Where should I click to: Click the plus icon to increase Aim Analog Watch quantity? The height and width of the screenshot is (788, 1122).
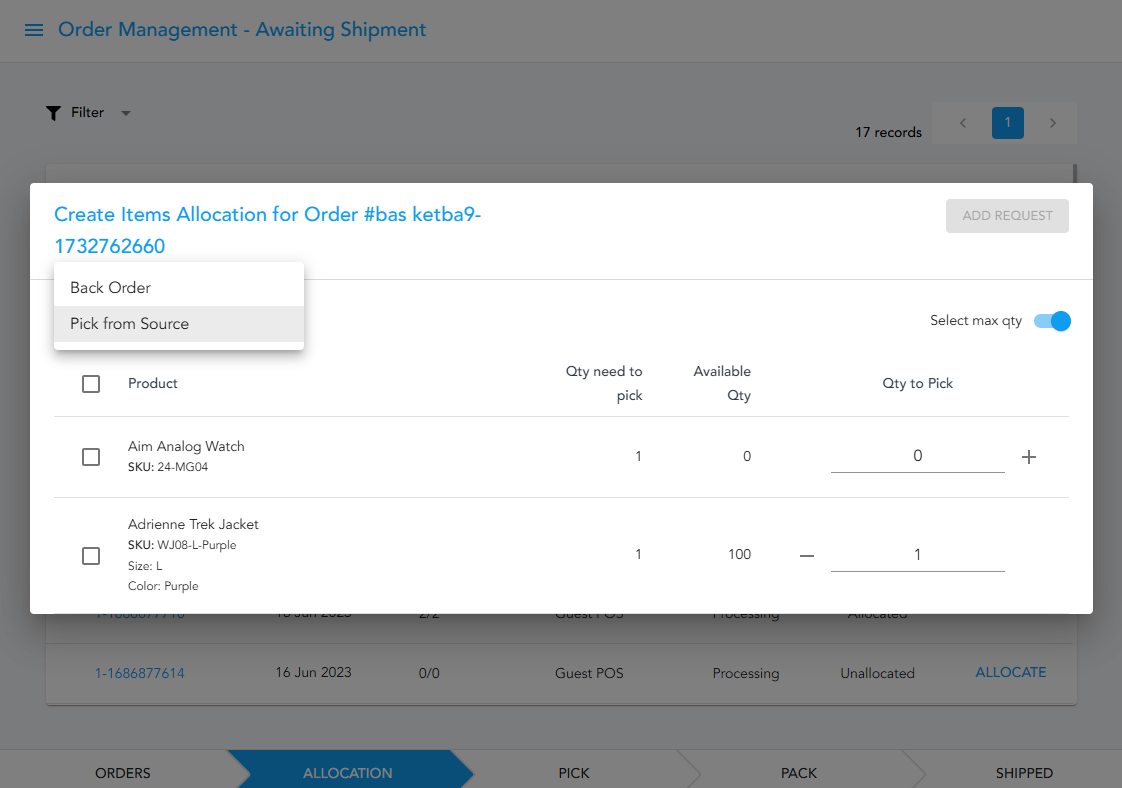tap(1029, 456)
